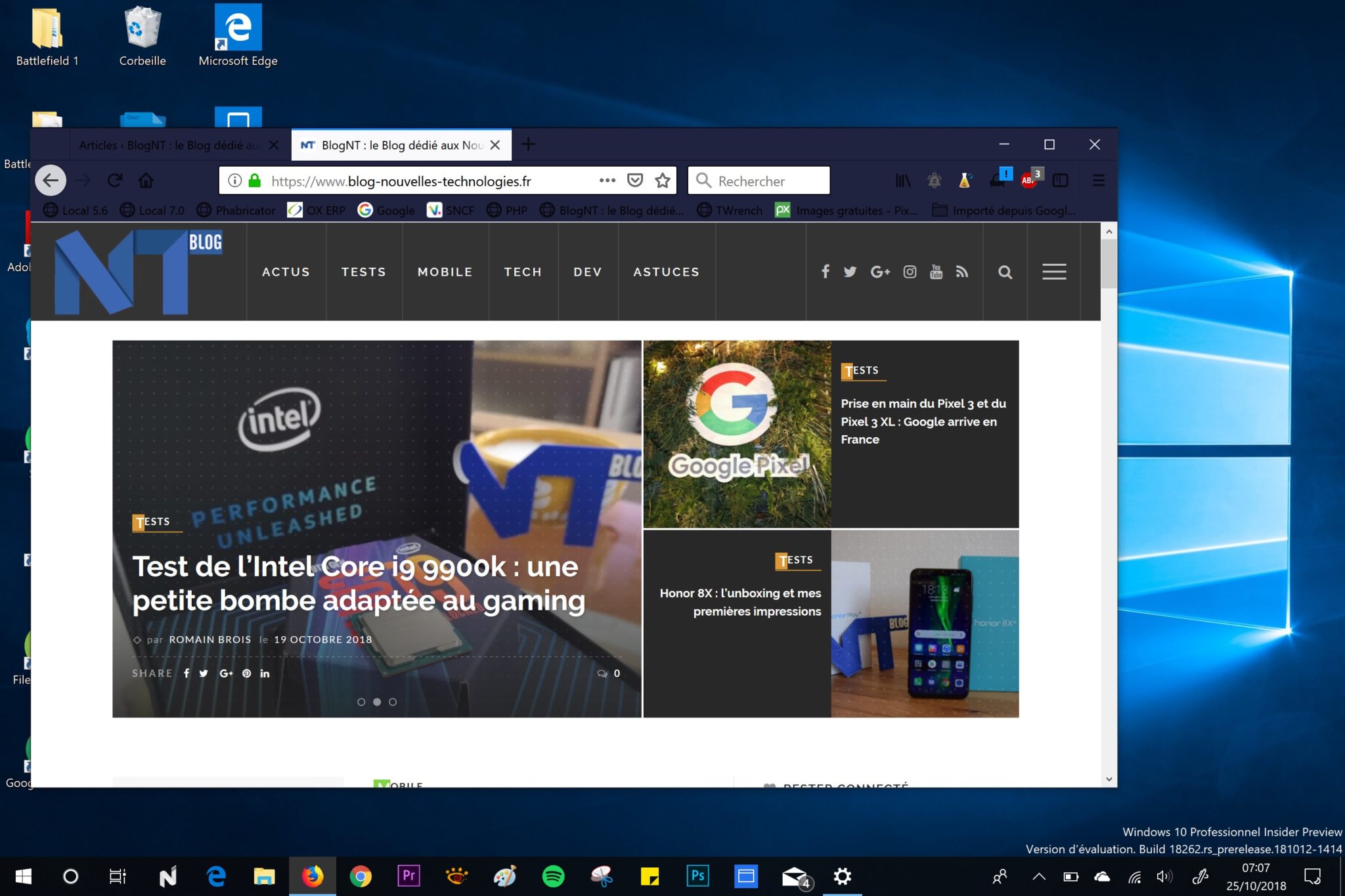
Task: Open Action Center notification icon
Action: (x=1312, y=876)
